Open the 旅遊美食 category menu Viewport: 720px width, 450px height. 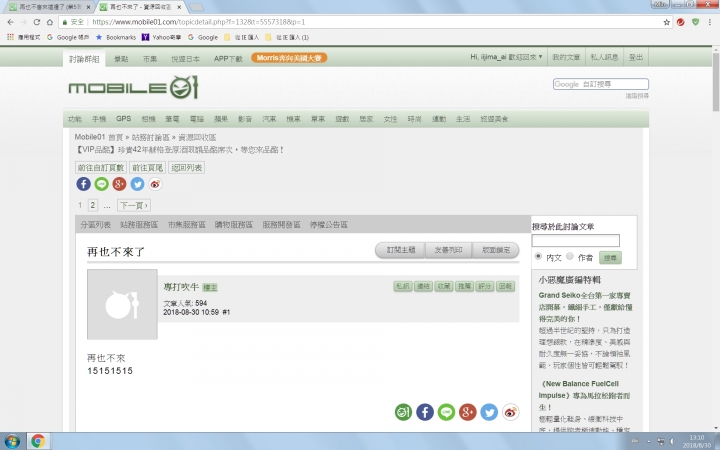[x=494, y=119]
